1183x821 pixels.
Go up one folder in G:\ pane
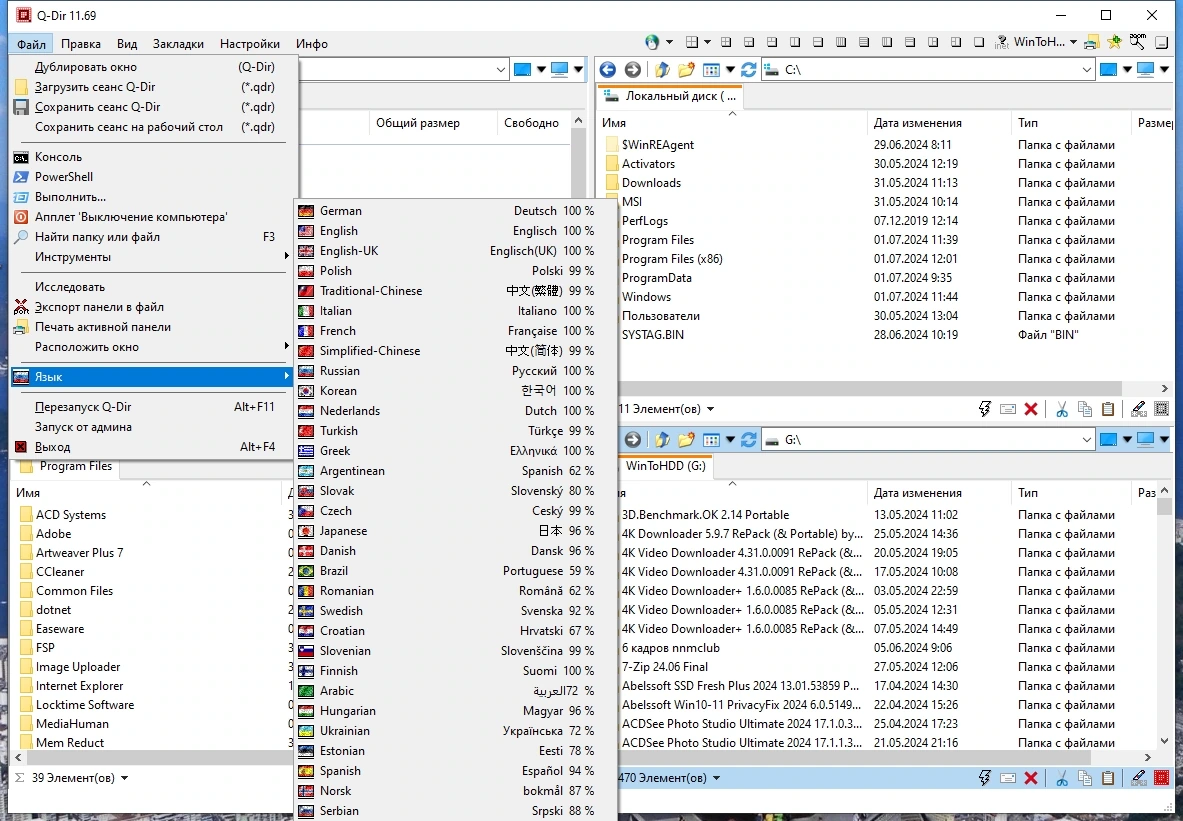662,439
